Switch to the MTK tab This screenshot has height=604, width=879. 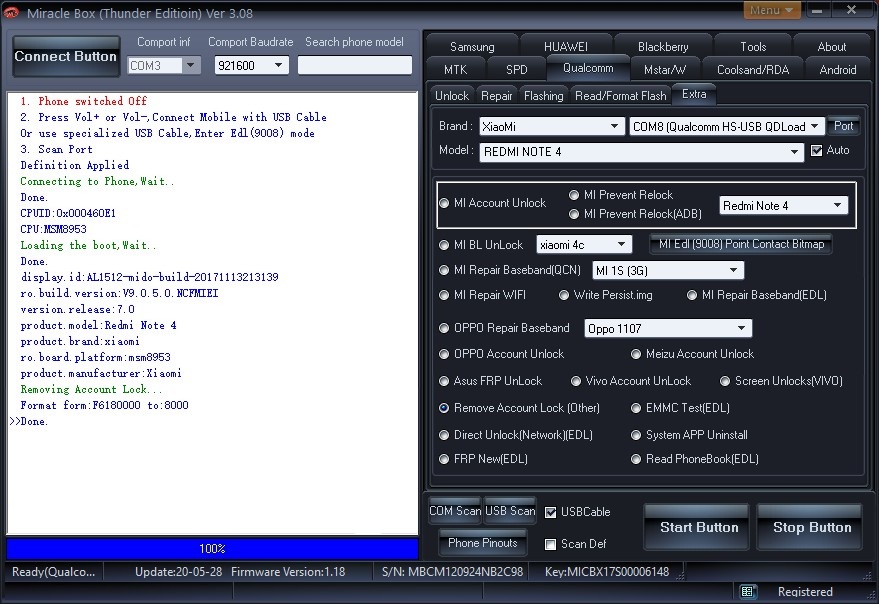pos(455,70)
